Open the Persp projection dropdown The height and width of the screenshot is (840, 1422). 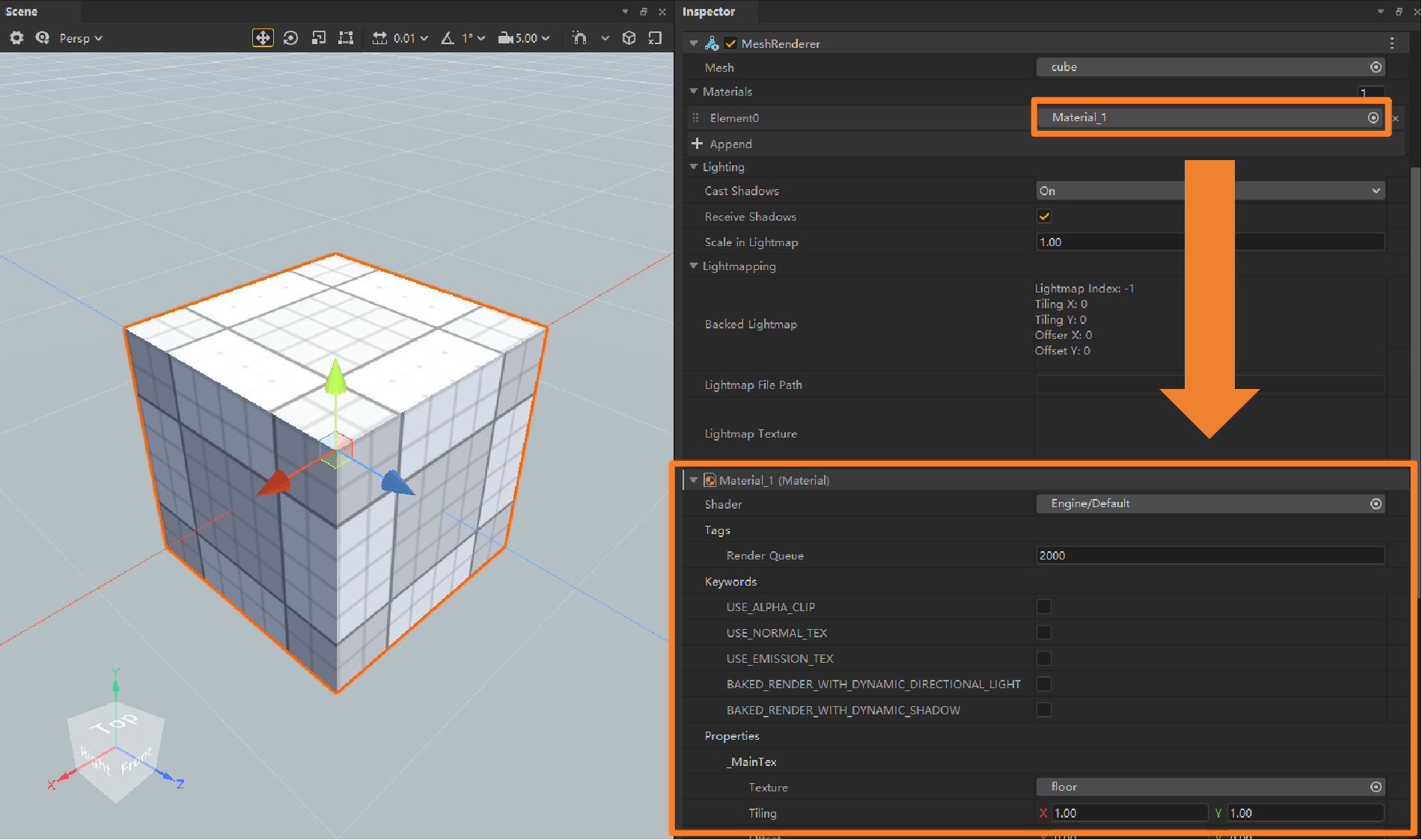[x=80, y=37]
